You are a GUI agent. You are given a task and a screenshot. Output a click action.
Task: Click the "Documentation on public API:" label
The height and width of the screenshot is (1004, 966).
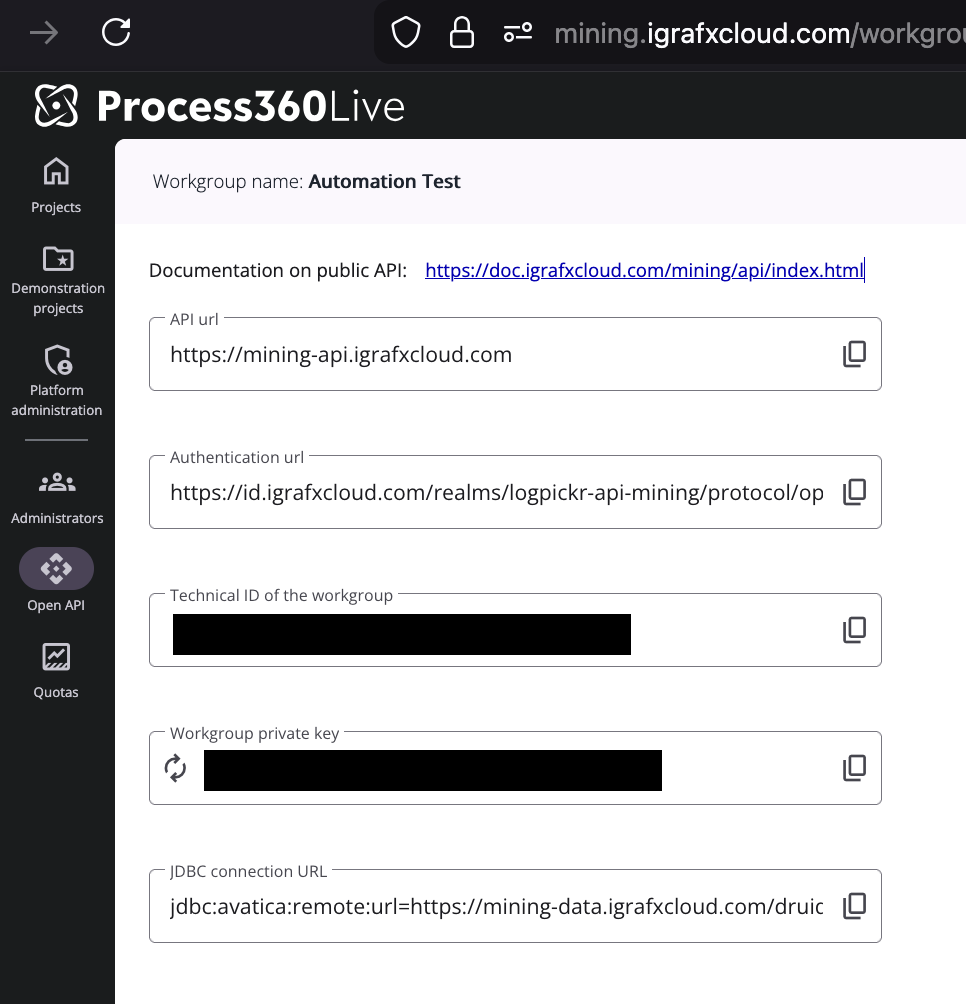coord(278,270)
